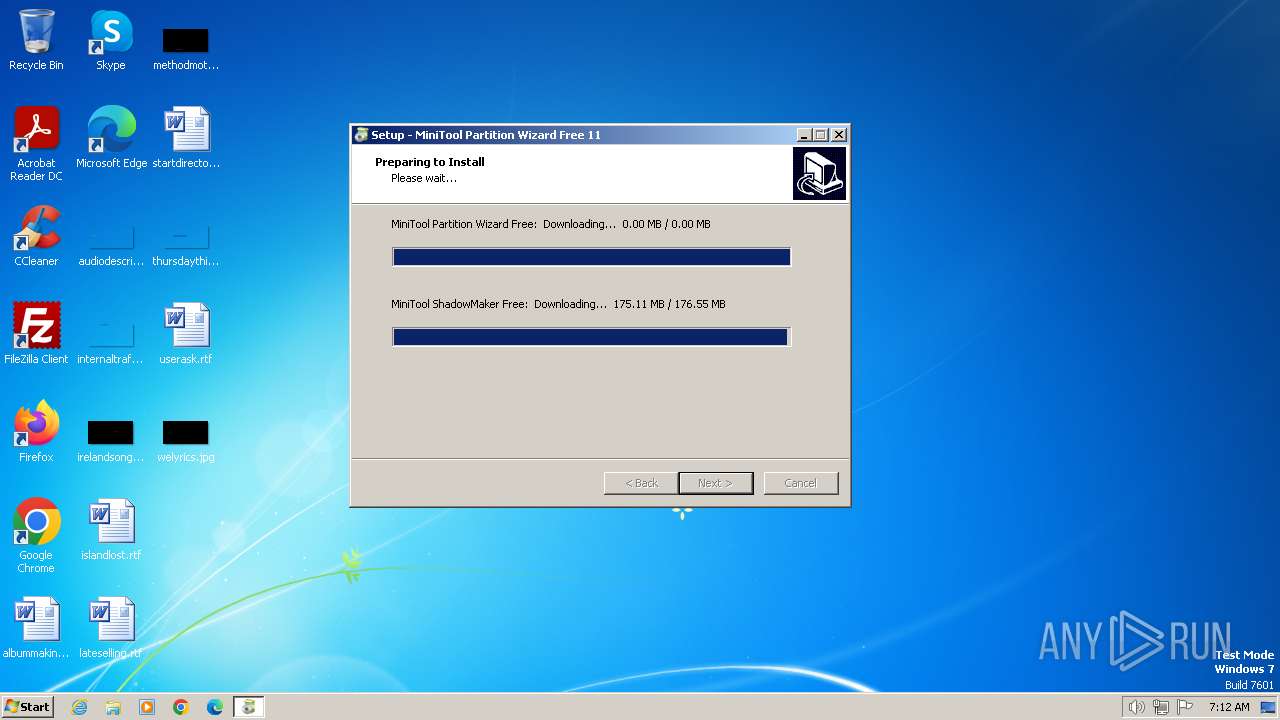Click the '0.00 MB / 0.00 MB' status text
The image size is (1280, 720).
[666, 224]
